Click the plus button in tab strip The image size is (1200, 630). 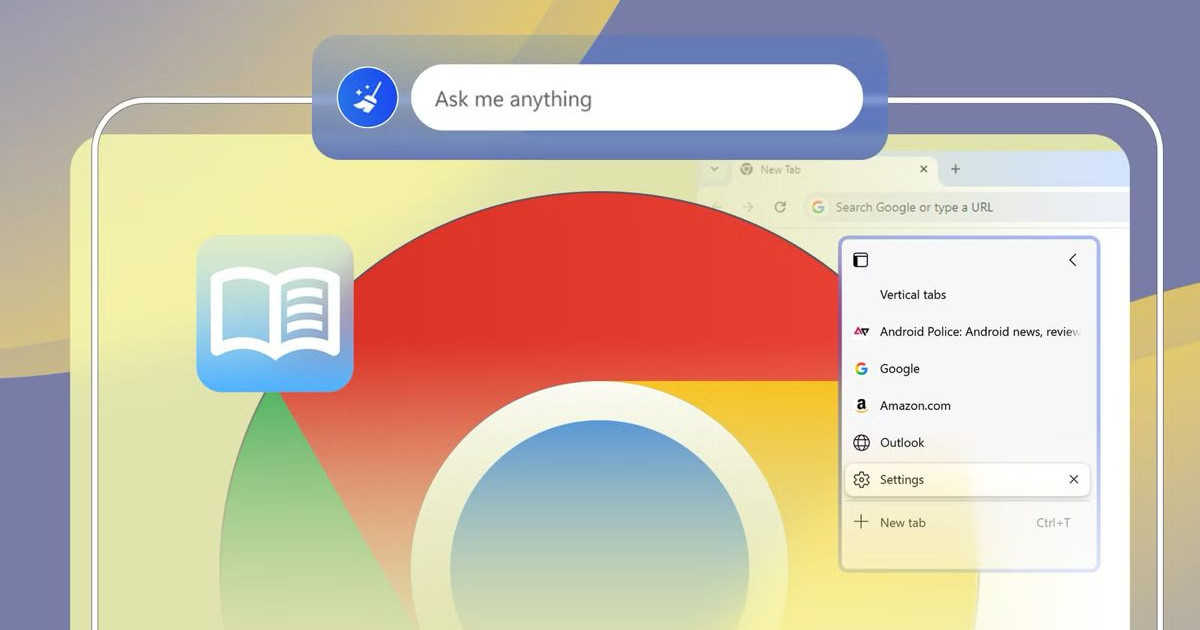[955, 169]
